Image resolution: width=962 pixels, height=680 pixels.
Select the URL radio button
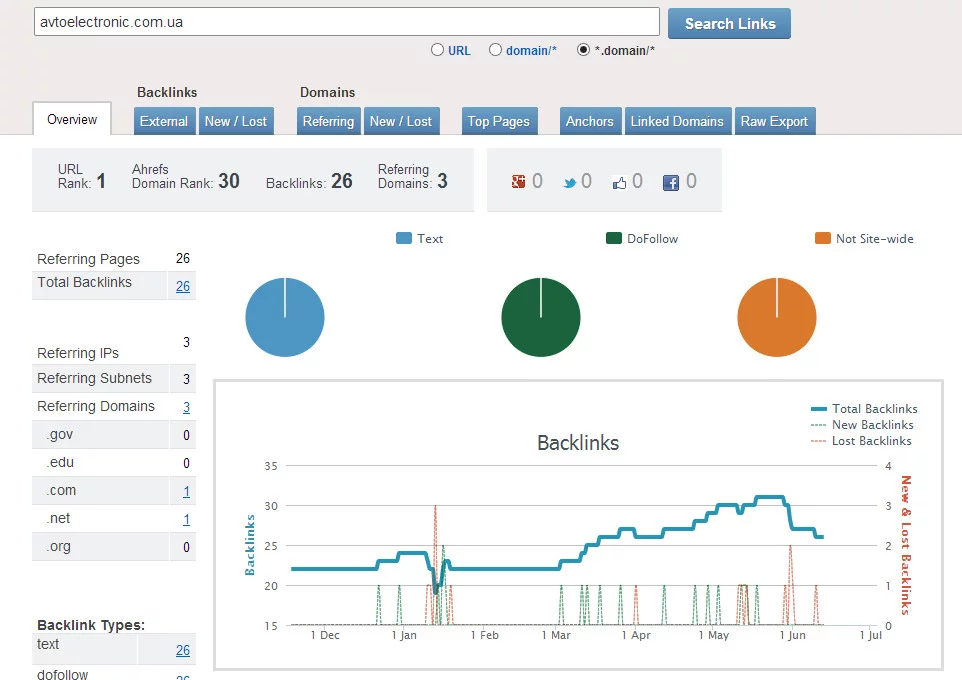click(437, 50)
